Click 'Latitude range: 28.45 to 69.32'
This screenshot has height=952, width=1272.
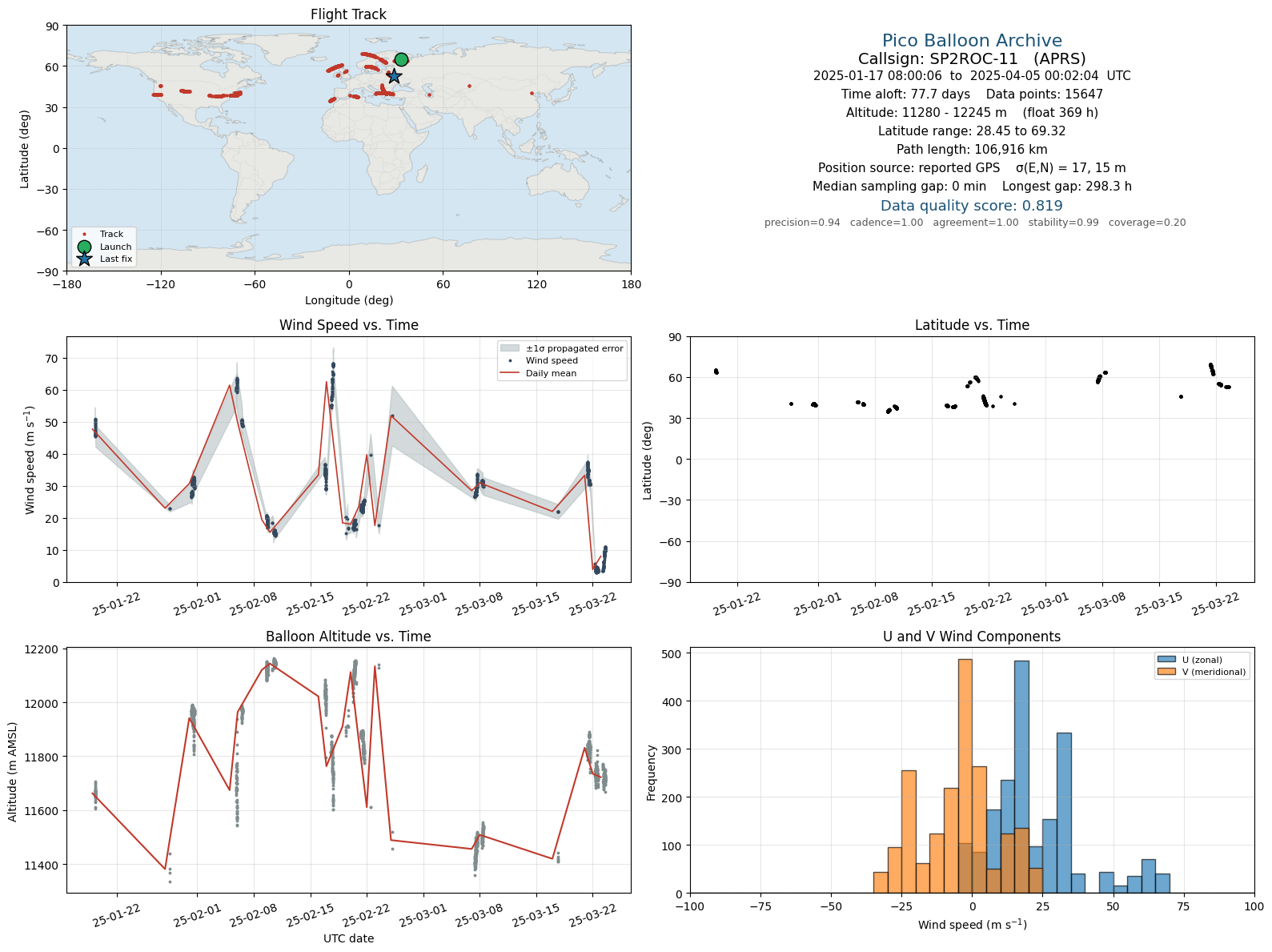[x=972, y=131]
